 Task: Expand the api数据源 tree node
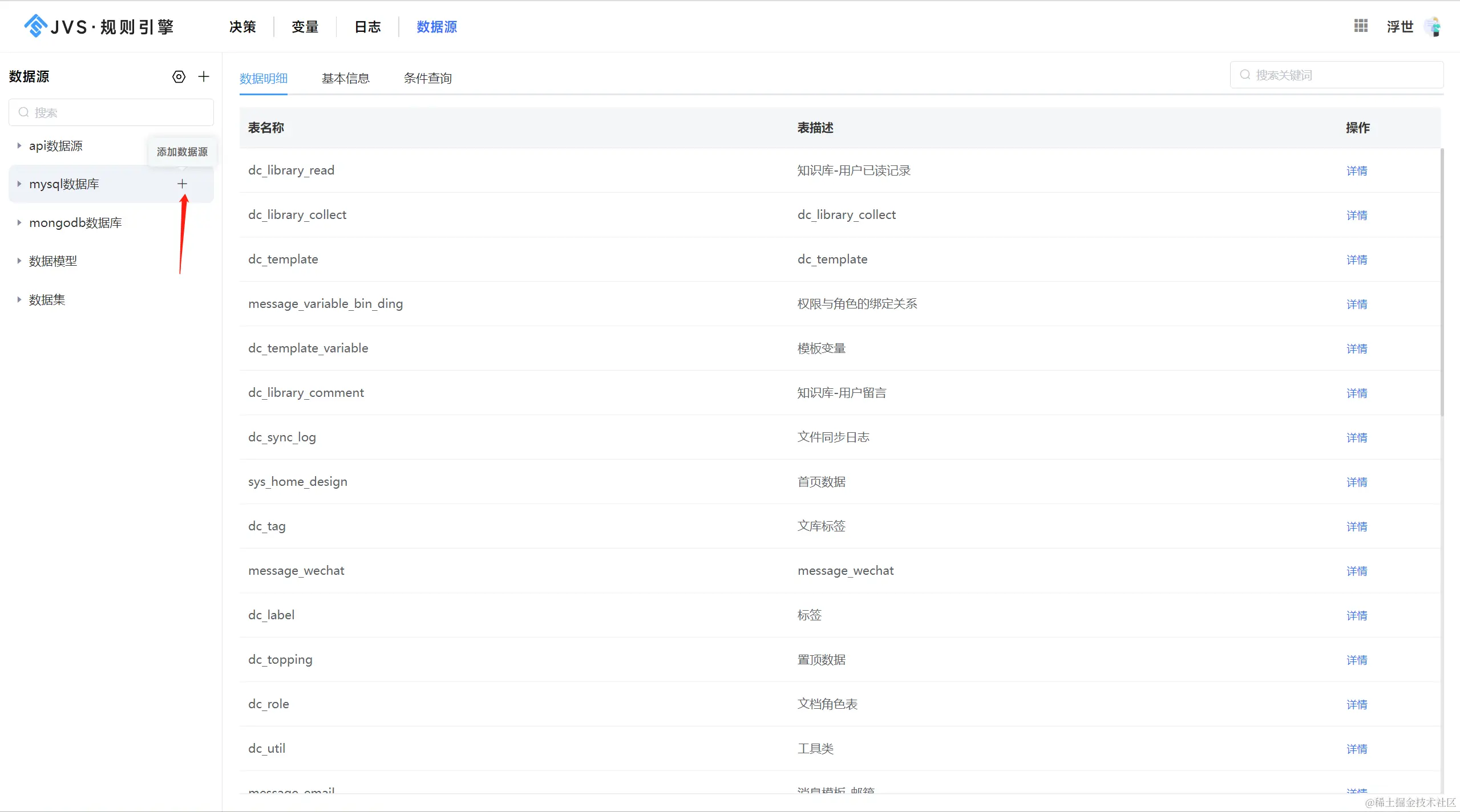(x=19, y=146)
